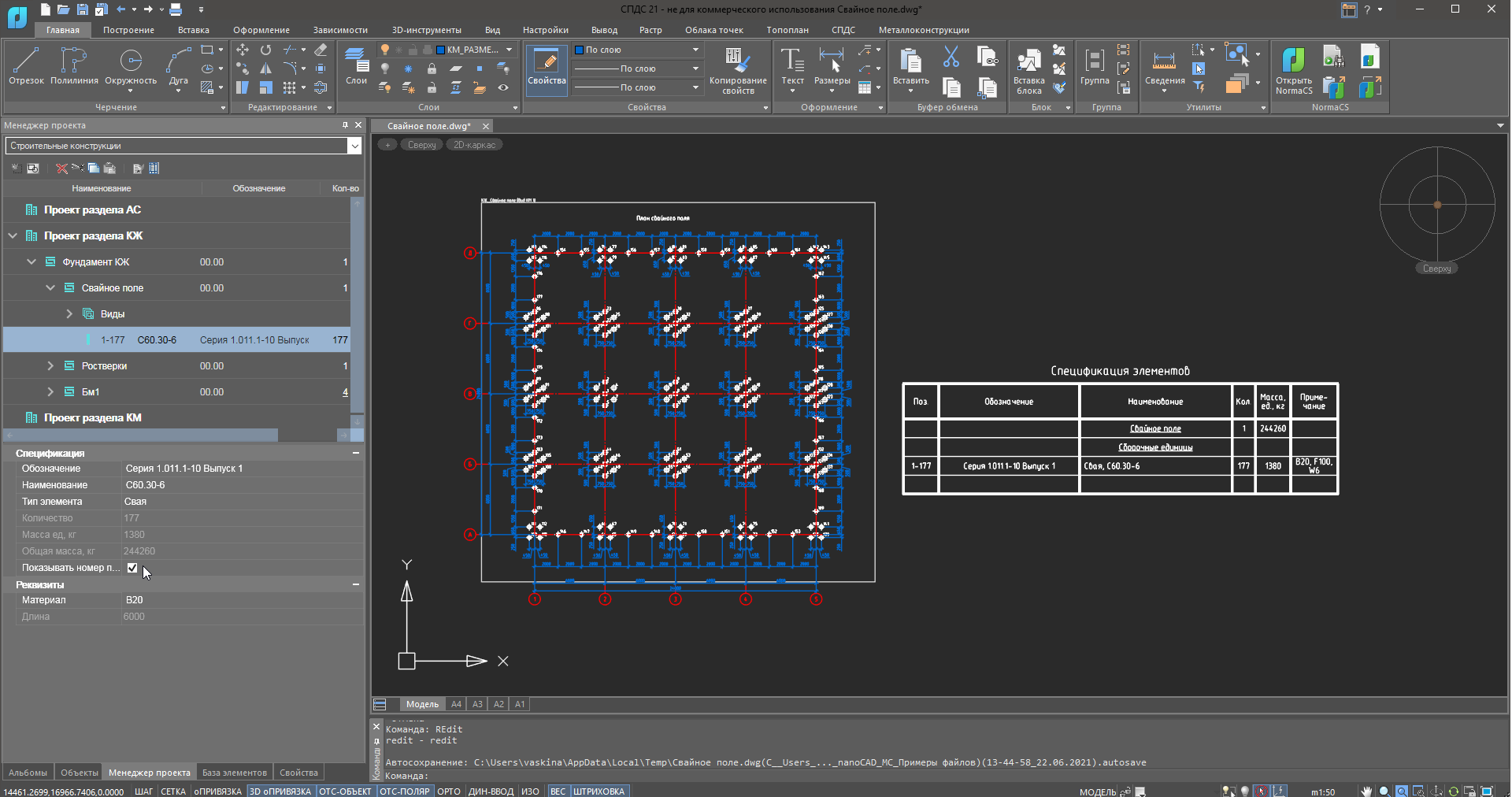Click the blue layer color swatch KM_РАЗМЕ
This screenshot has height=797, width=1512.
[x=440, y=50]
